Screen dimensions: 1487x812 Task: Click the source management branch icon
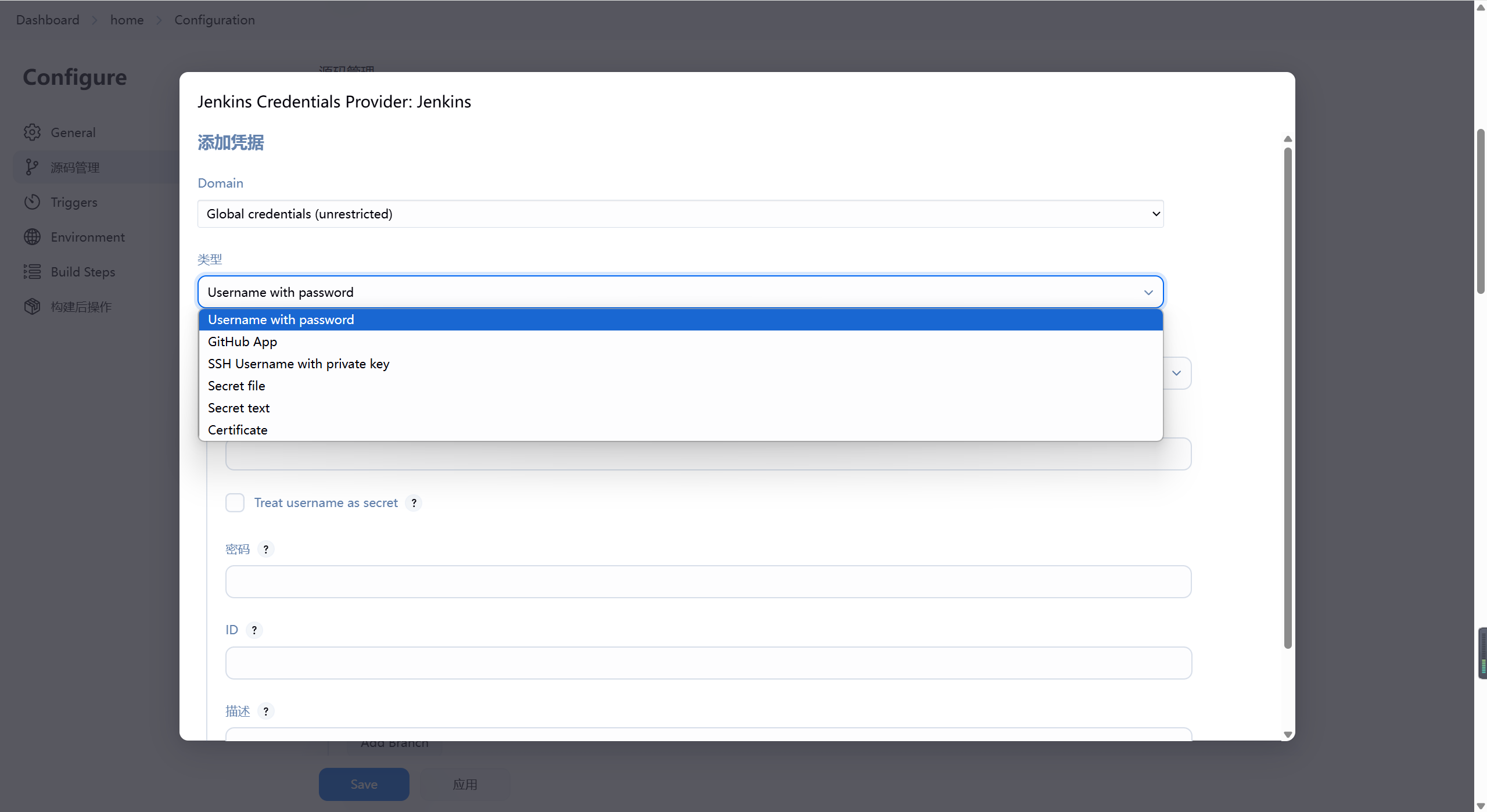[32, 167]
